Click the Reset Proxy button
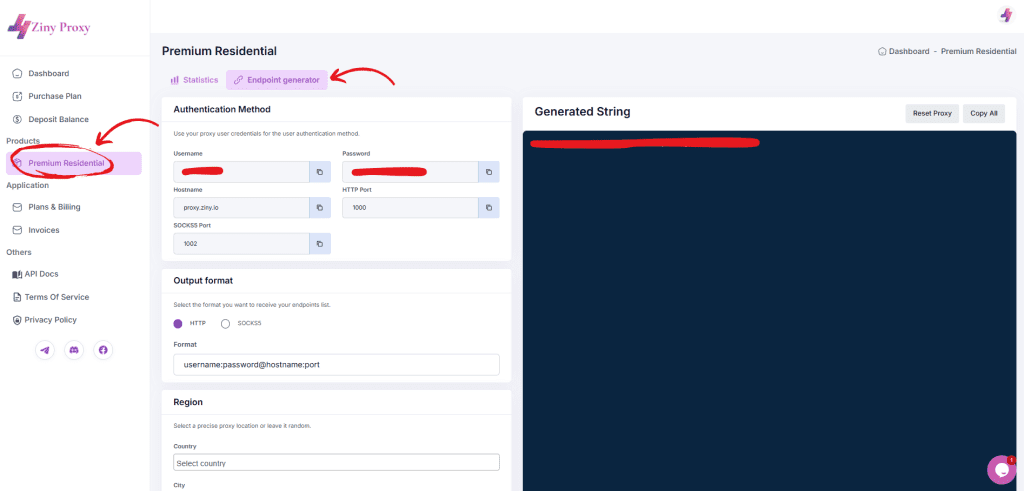Image resolution: width=1024 pixels, height=491 pixels. coord(932,113)
